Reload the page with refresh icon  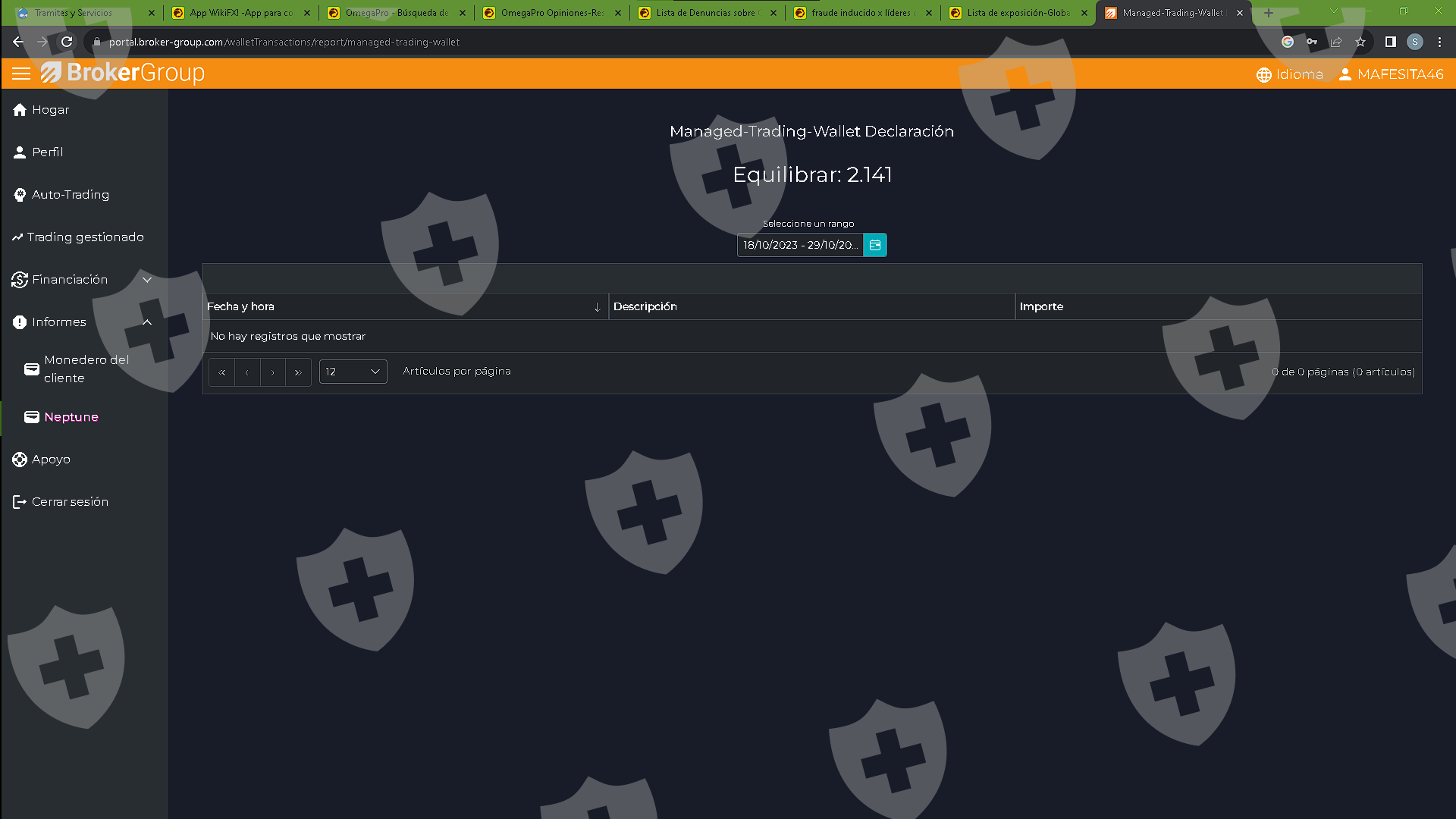pos(67,42)
